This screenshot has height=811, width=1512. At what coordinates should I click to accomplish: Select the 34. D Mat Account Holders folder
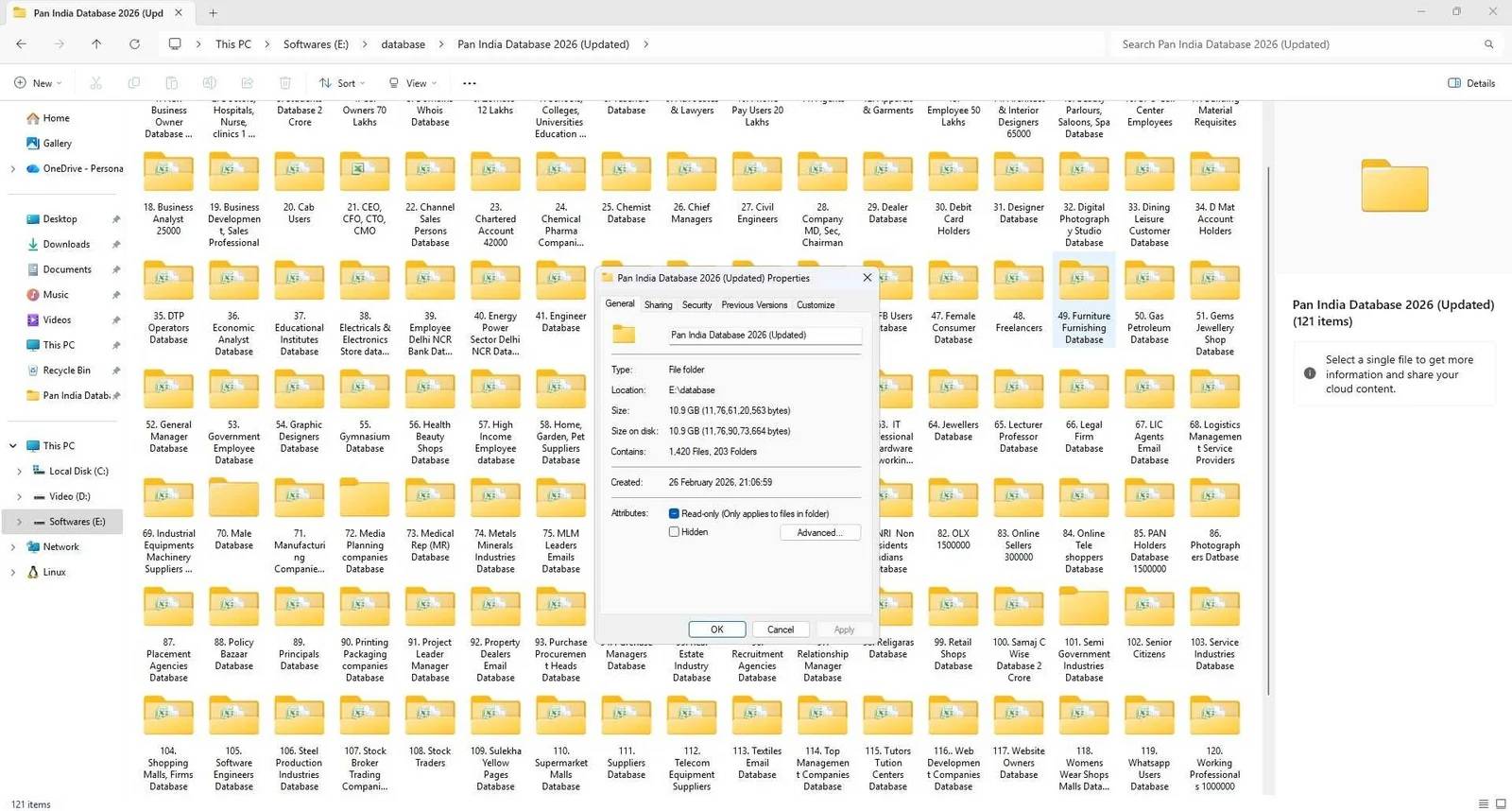tap(1215, 194)
